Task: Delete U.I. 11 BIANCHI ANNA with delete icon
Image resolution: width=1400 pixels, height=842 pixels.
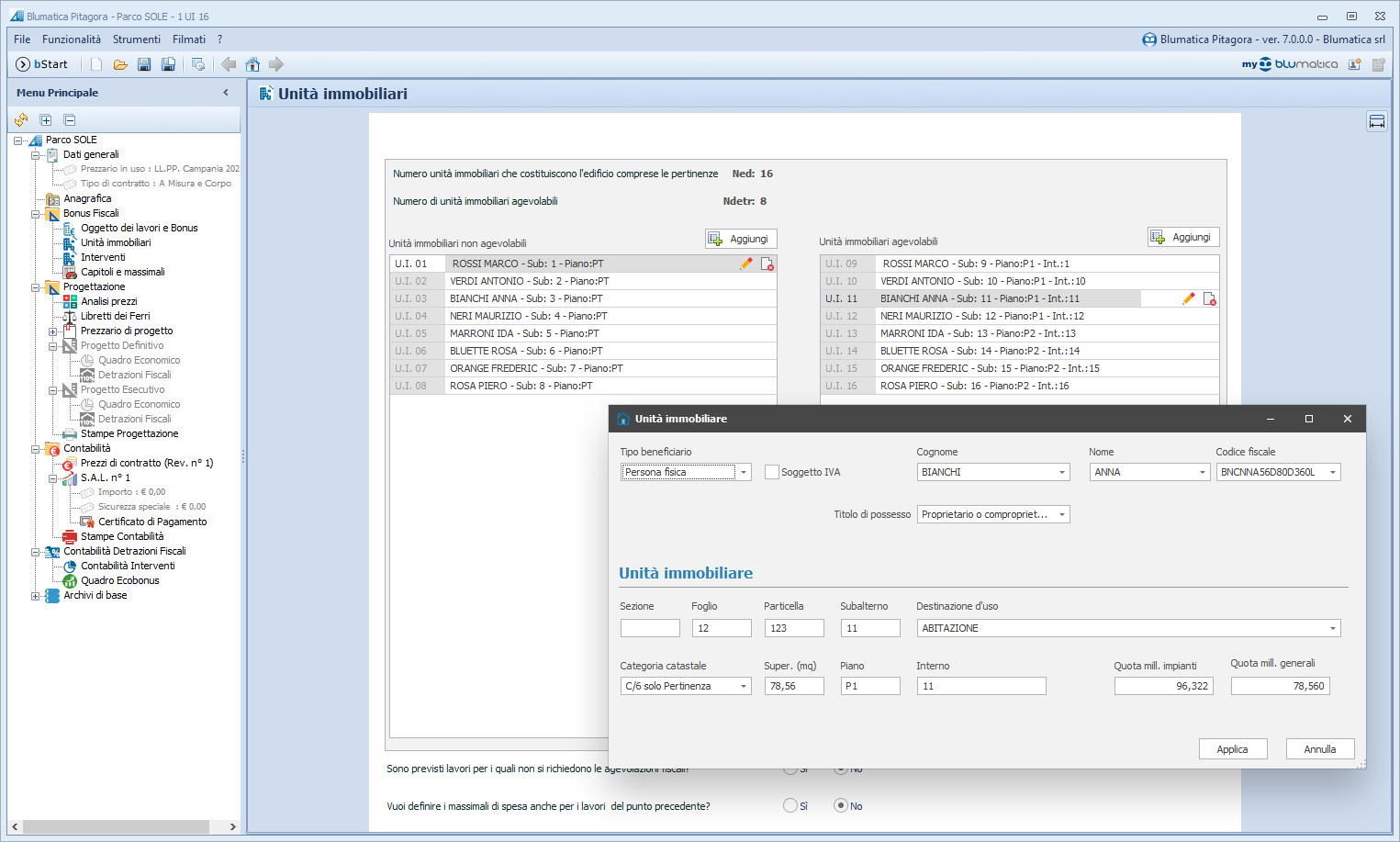Action: pos(1210,299)
